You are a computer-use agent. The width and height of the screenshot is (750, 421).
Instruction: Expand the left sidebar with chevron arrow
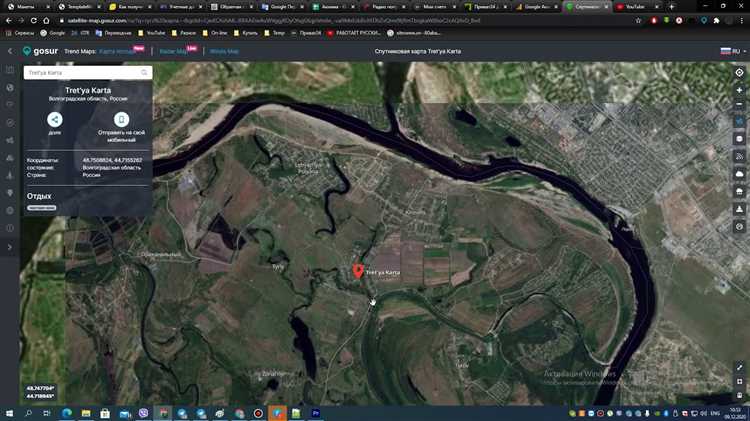tap(10, 246)
